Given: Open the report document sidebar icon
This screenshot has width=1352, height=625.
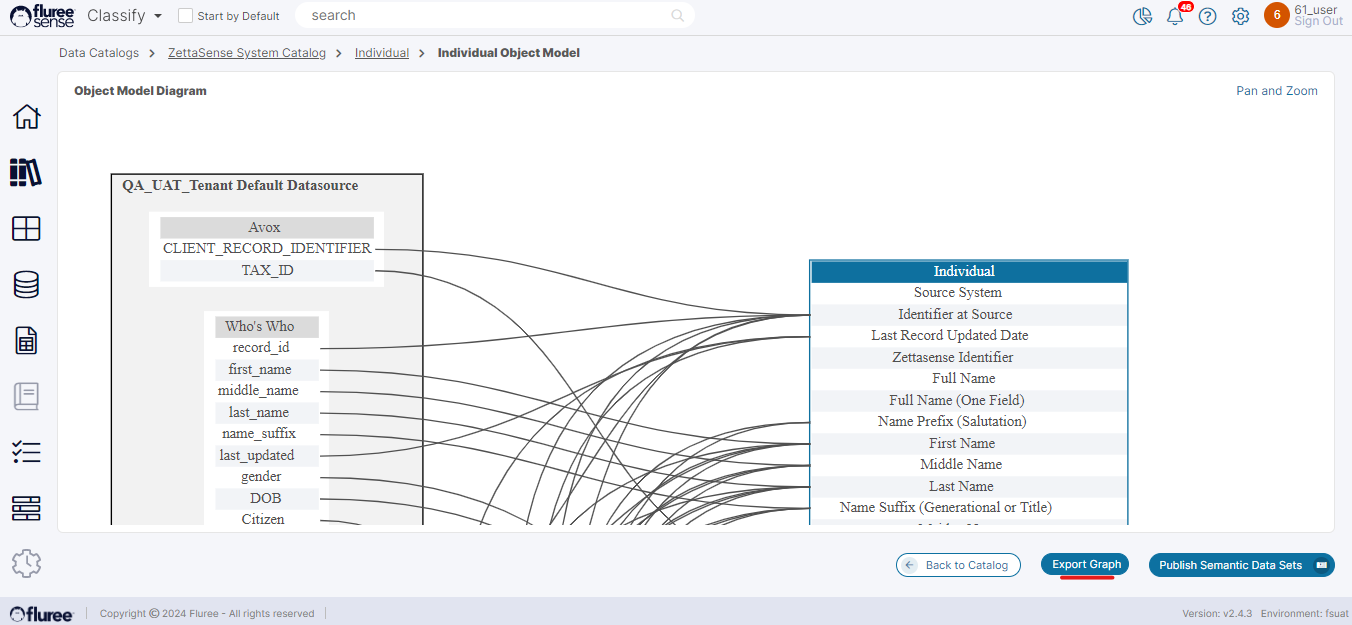Looking at the screenshot, I should (x=26, y=340).
